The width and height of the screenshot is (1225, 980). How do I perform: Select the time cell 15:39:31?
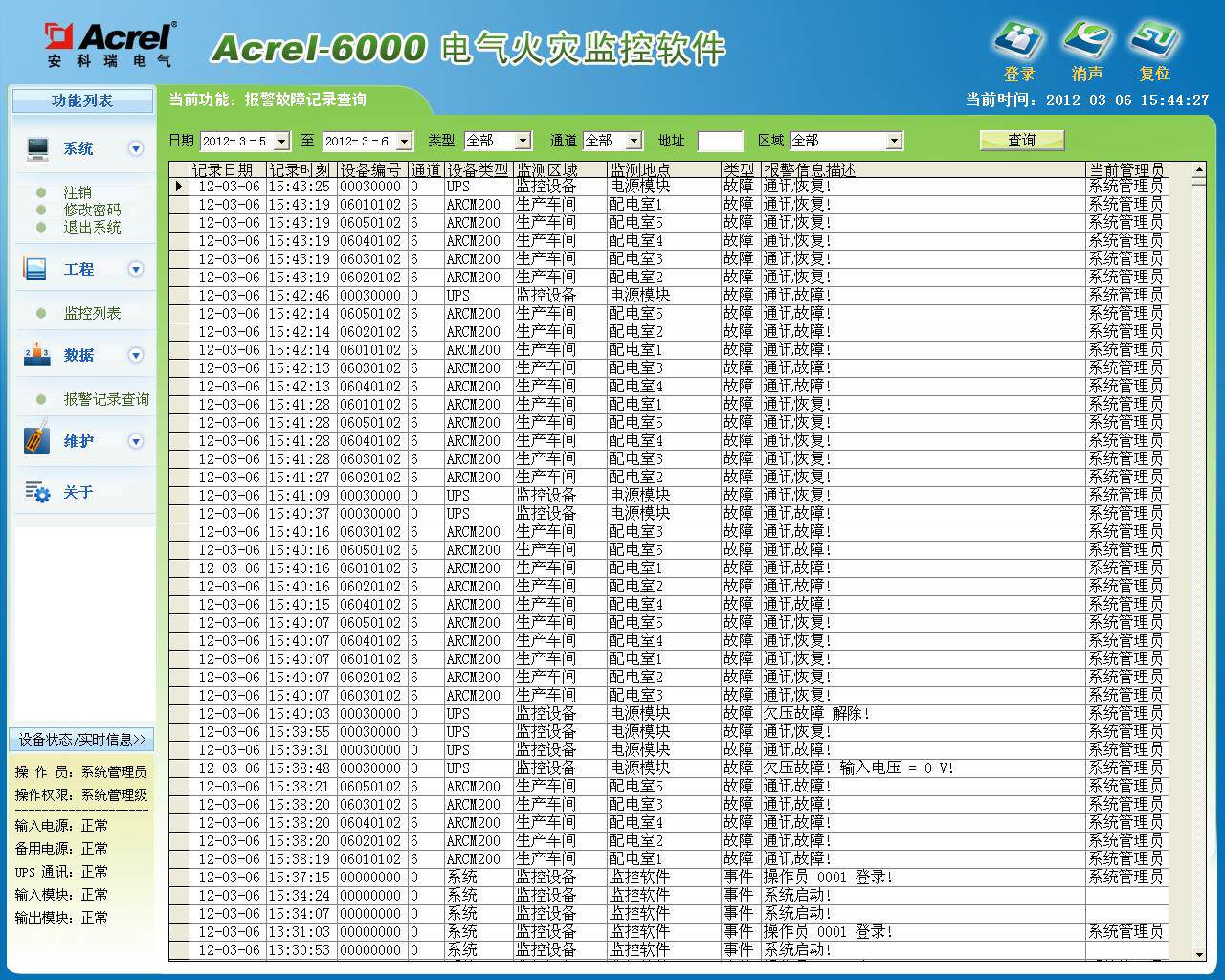tap(301, 750)
